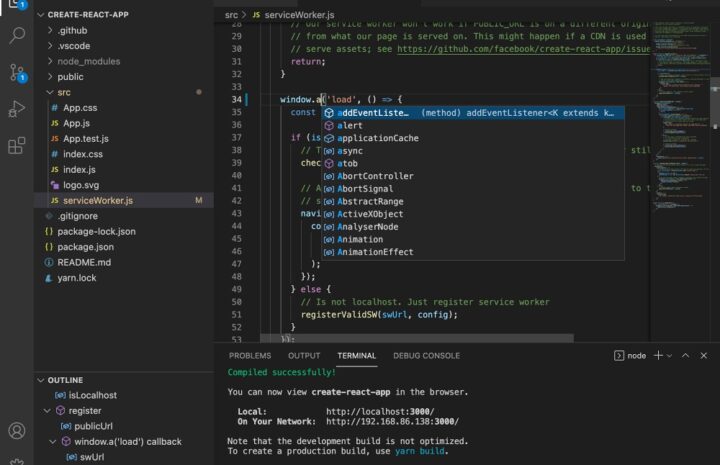720x465 pixels.
Task: Choose applicationCache autocomplete suggestion
Action: [472, 138]
